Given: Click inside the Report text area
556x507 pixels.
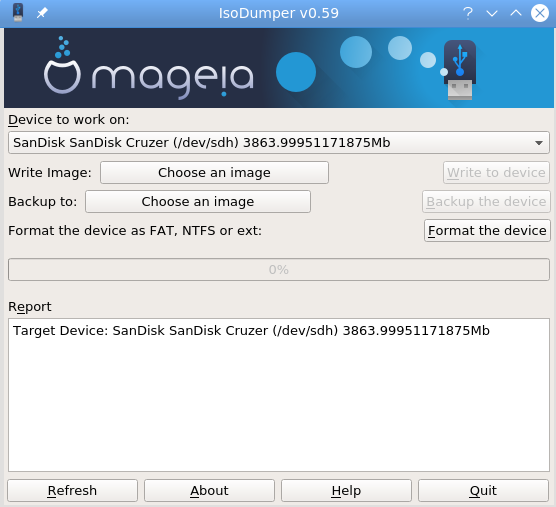Looking at the screenshot, I should 279,395.
